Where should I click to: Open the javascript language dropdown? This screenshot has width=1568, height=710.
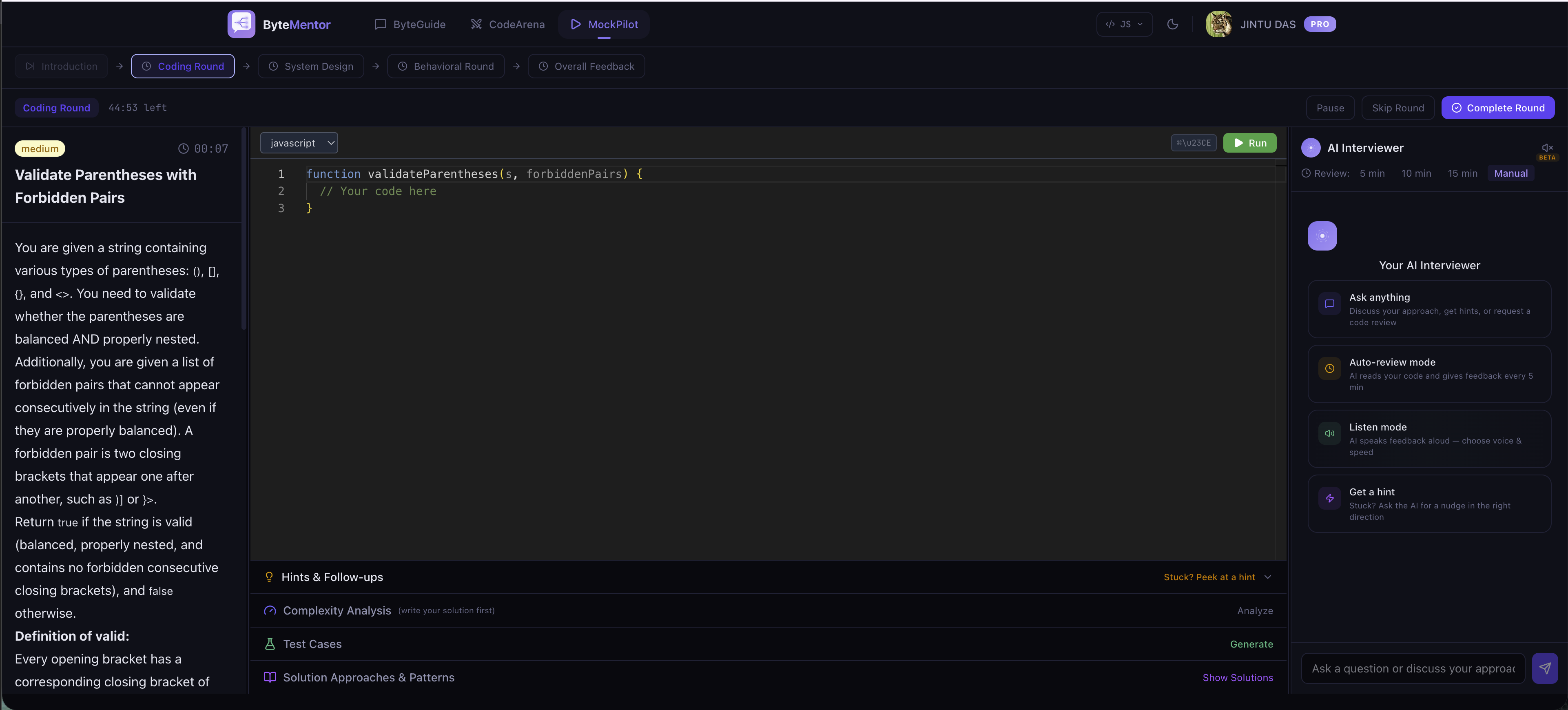tap(298, 142)
